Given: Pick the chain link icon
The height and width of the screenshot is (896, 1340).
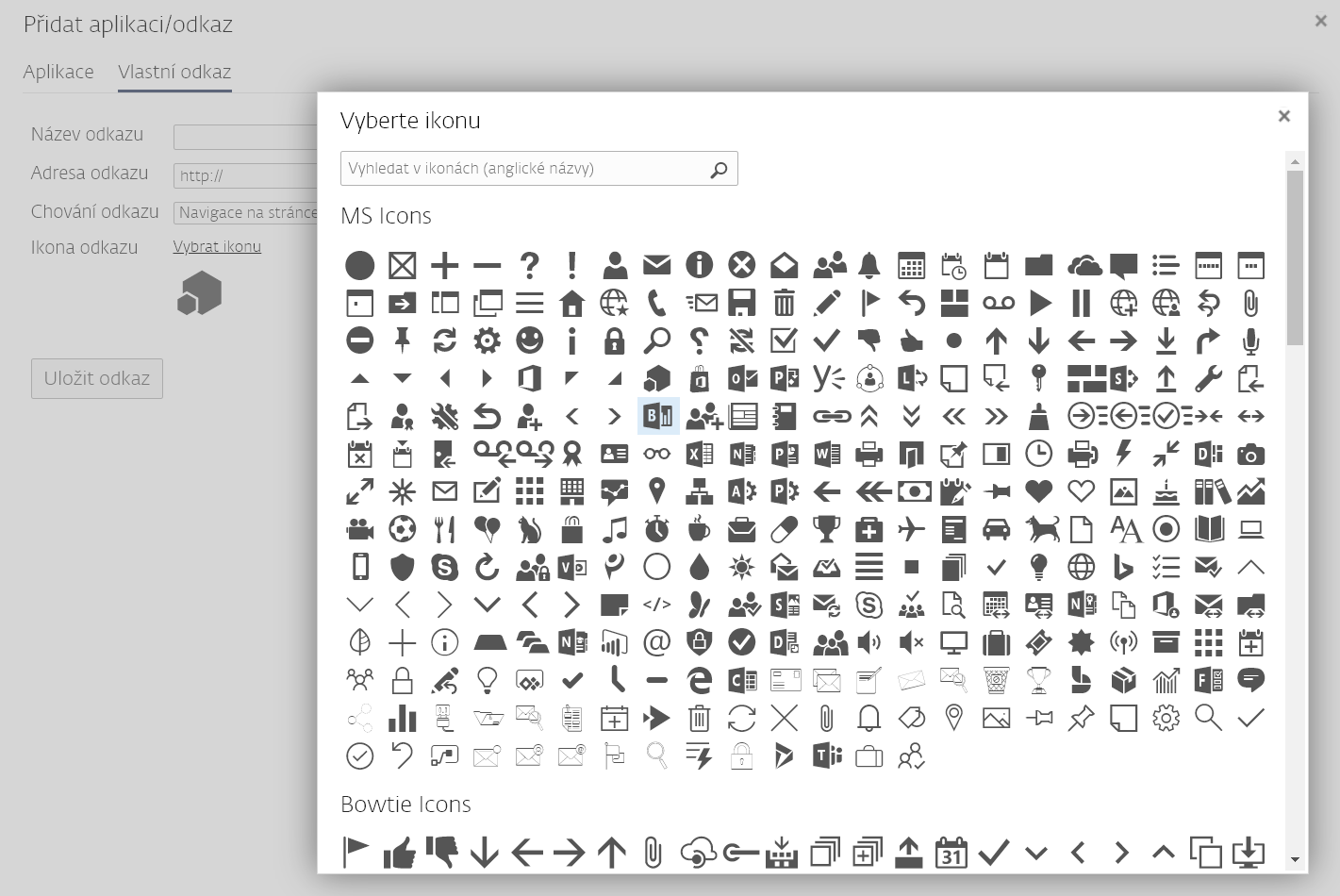Looking at the screenshot, I should [x=831, y=416].
